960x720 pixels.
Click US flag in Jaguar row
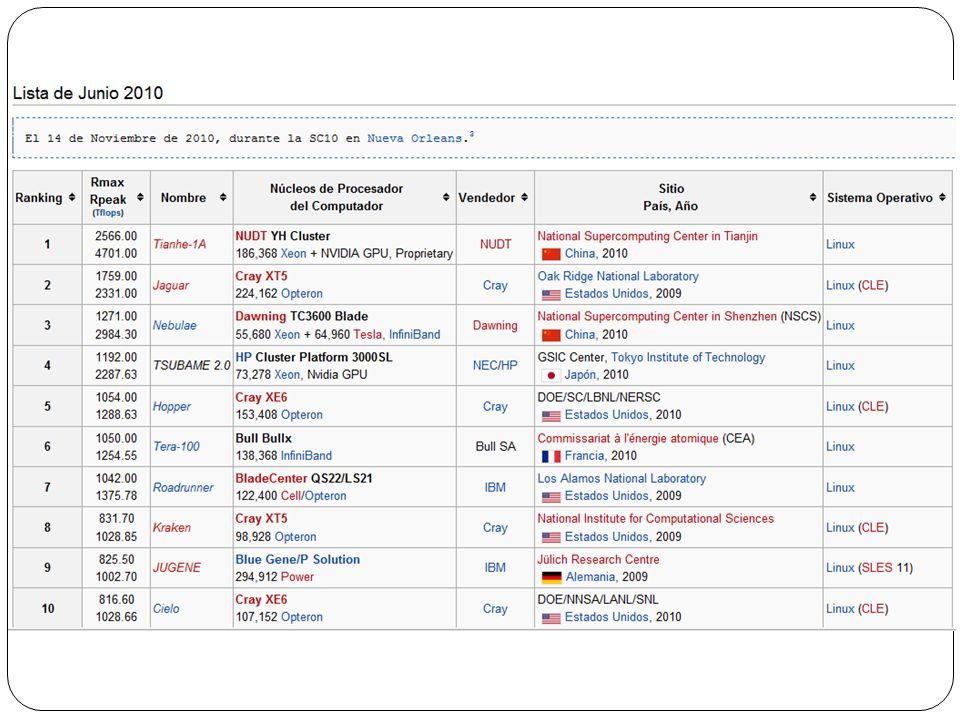coord(551,294)
